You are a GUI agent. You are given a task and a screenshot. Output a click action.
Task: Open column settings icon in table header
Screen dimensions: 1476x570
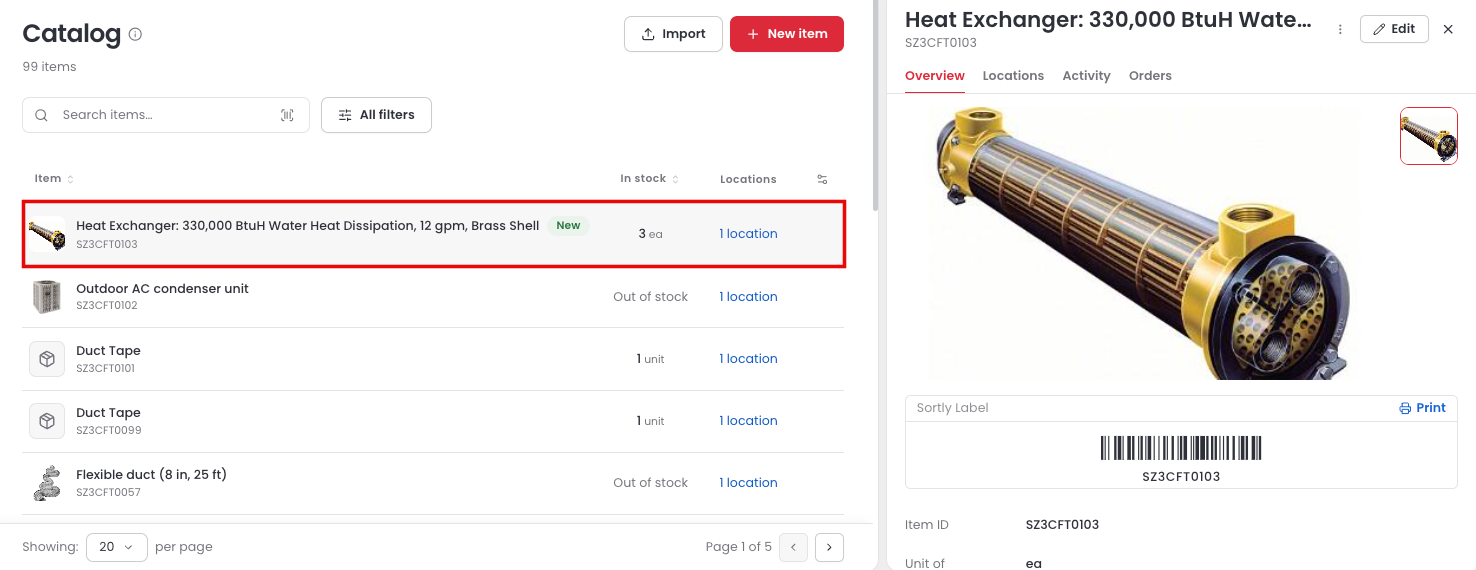click(x=822, y=179)
